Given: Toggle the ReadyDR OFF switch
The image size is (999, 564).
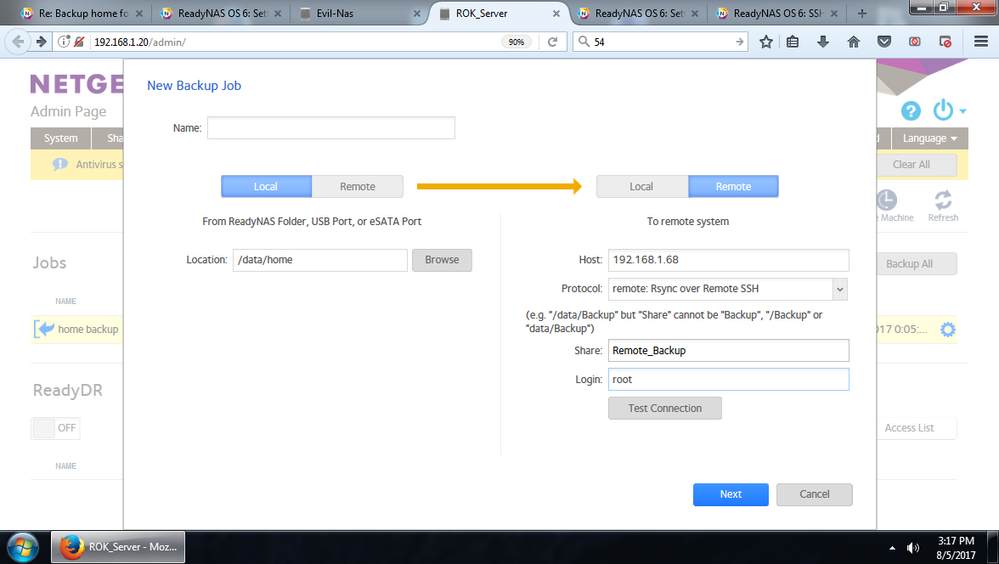Looking at the screenshot, I should 55,428.
